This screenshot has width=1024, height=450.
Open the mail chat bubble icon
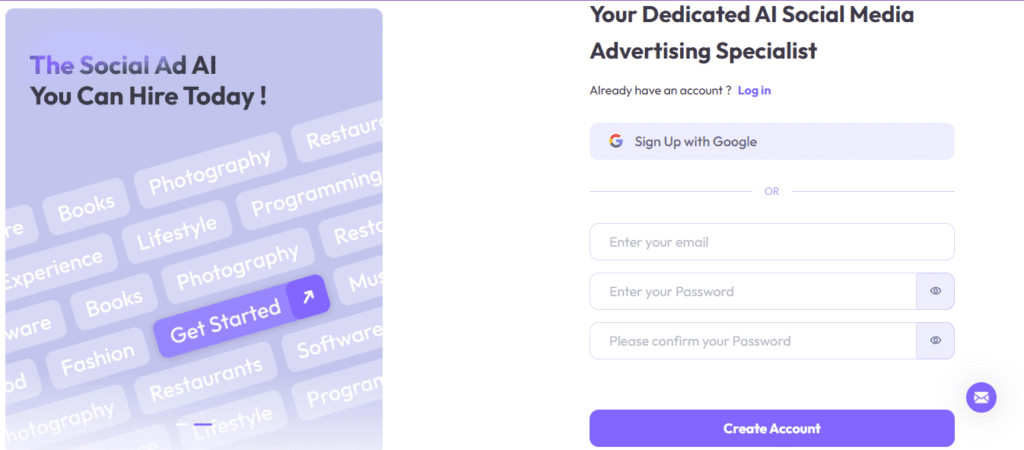click(x=981, y=397)
